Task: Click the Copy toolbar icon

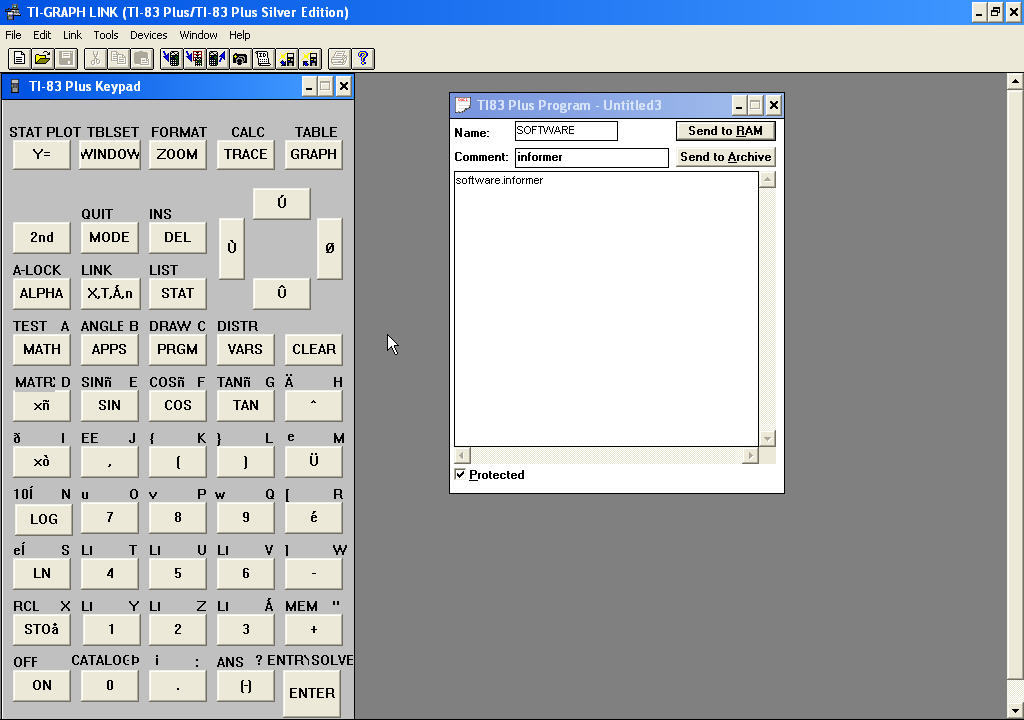Action: coord(119,59)
